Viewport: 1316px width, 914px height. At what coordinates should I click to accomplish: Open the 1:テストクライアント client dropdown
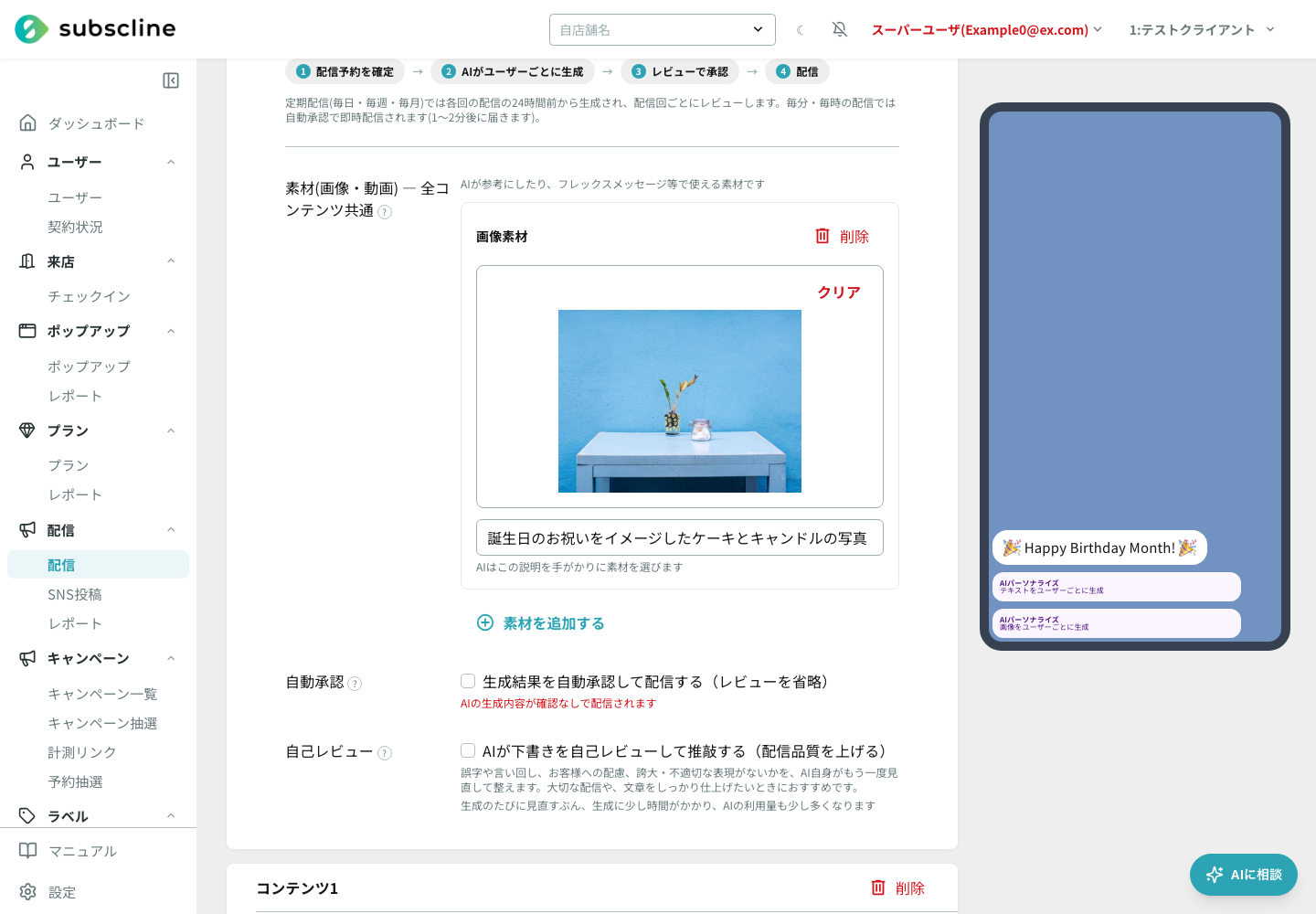[1202, 30]
